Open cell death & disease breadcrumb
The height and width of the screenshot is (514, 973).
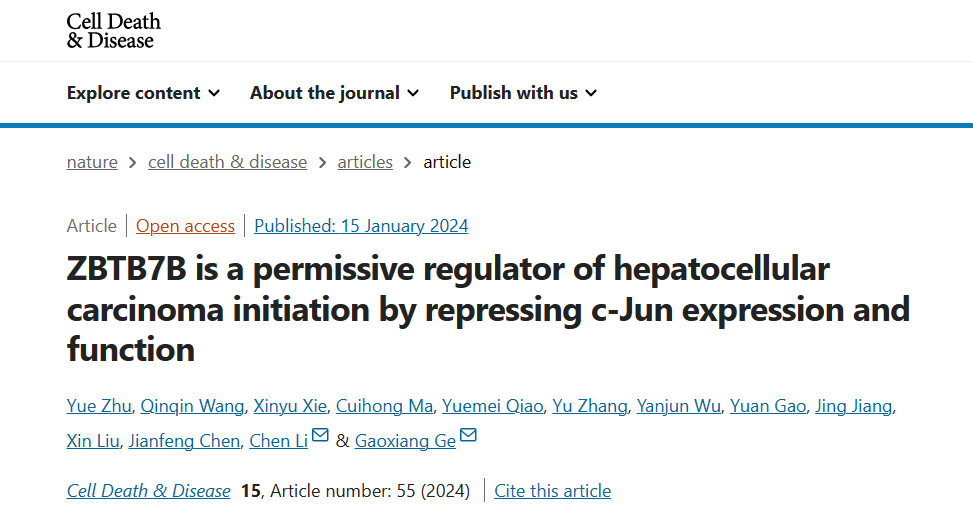coord(228,162)
